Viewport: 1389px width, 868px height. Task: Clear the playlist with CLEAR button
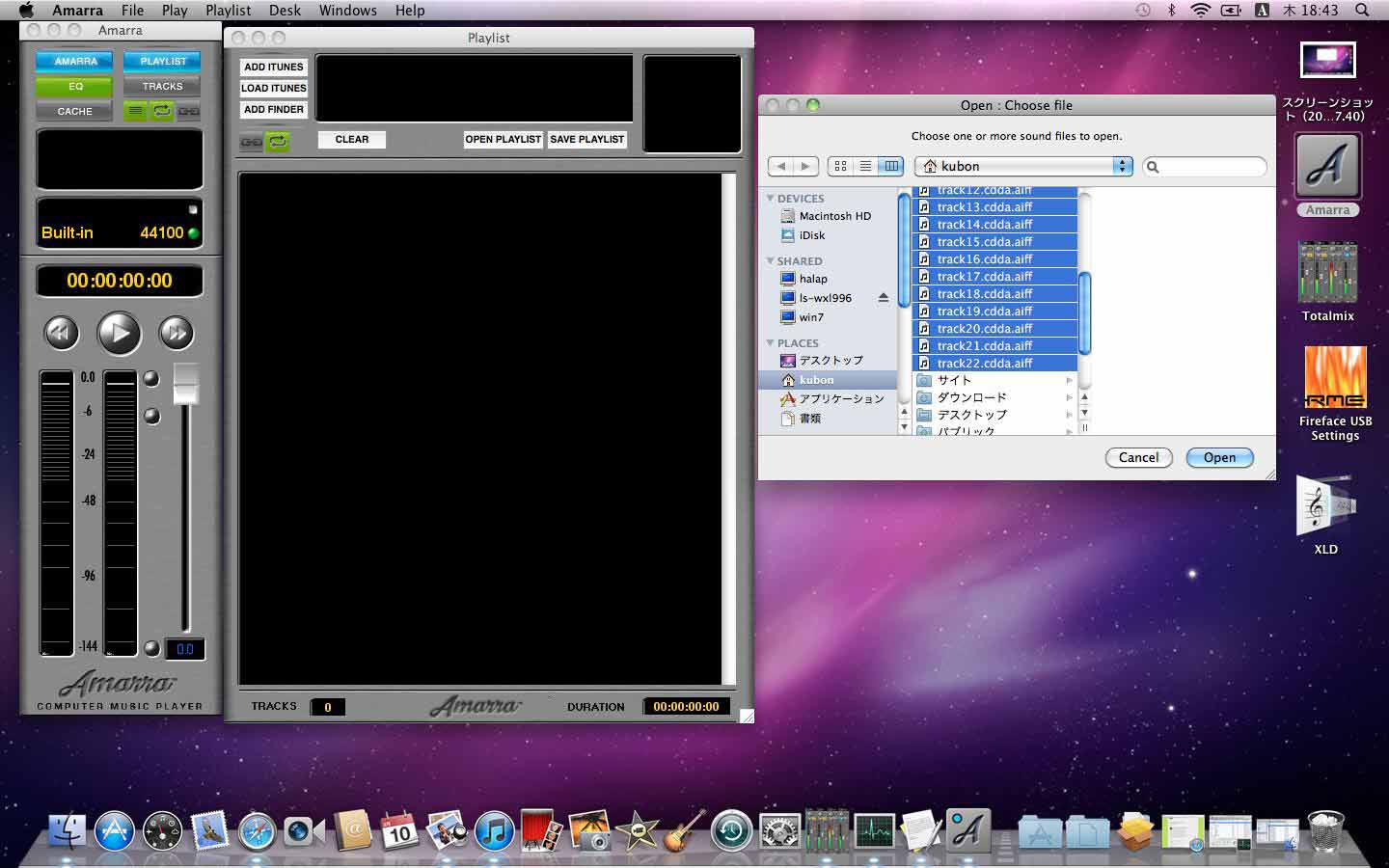click(352, 139)
